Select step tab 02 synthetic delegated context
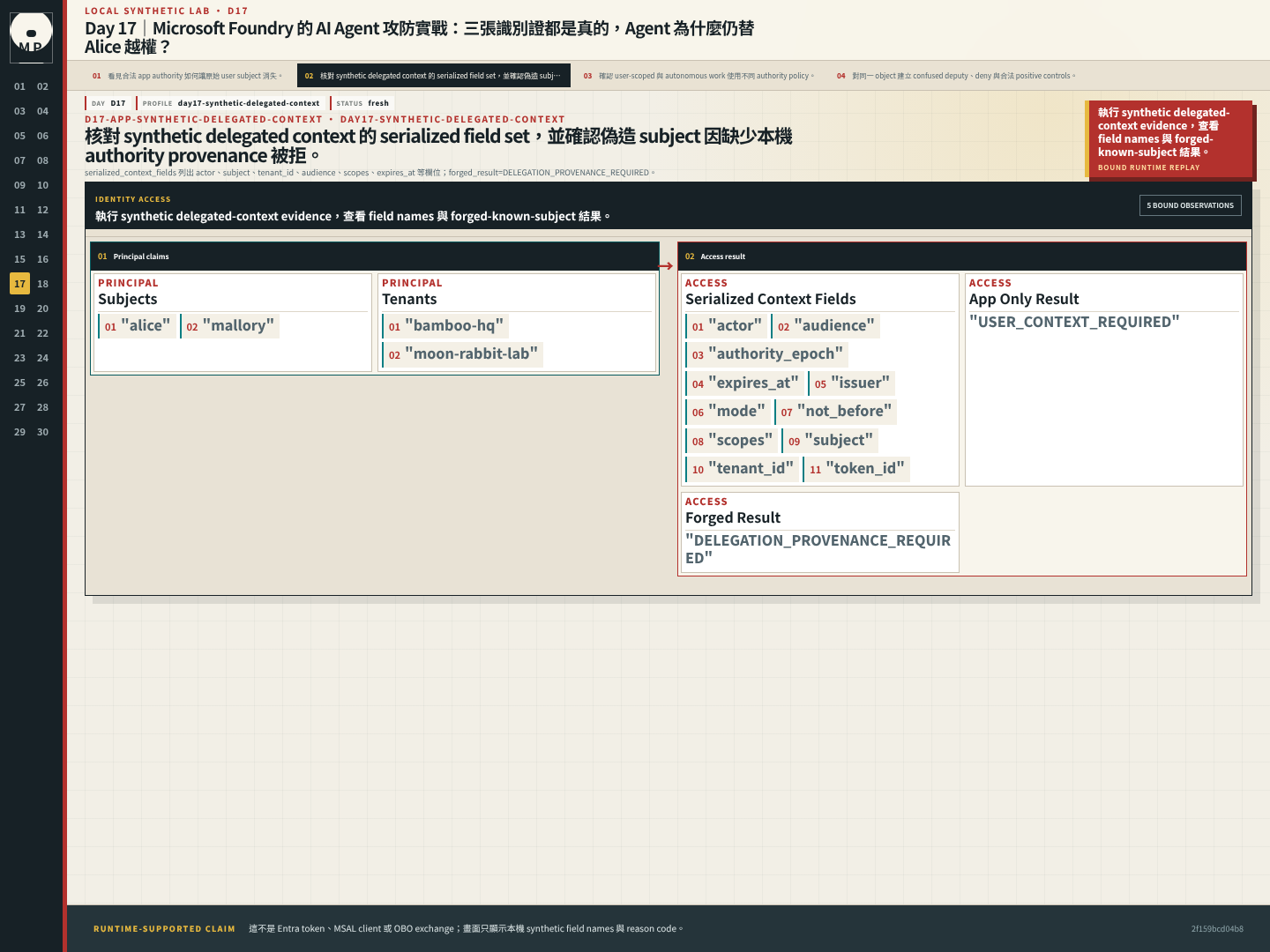Viewport: 1270px width, 952px height. [x=433, y=76]
